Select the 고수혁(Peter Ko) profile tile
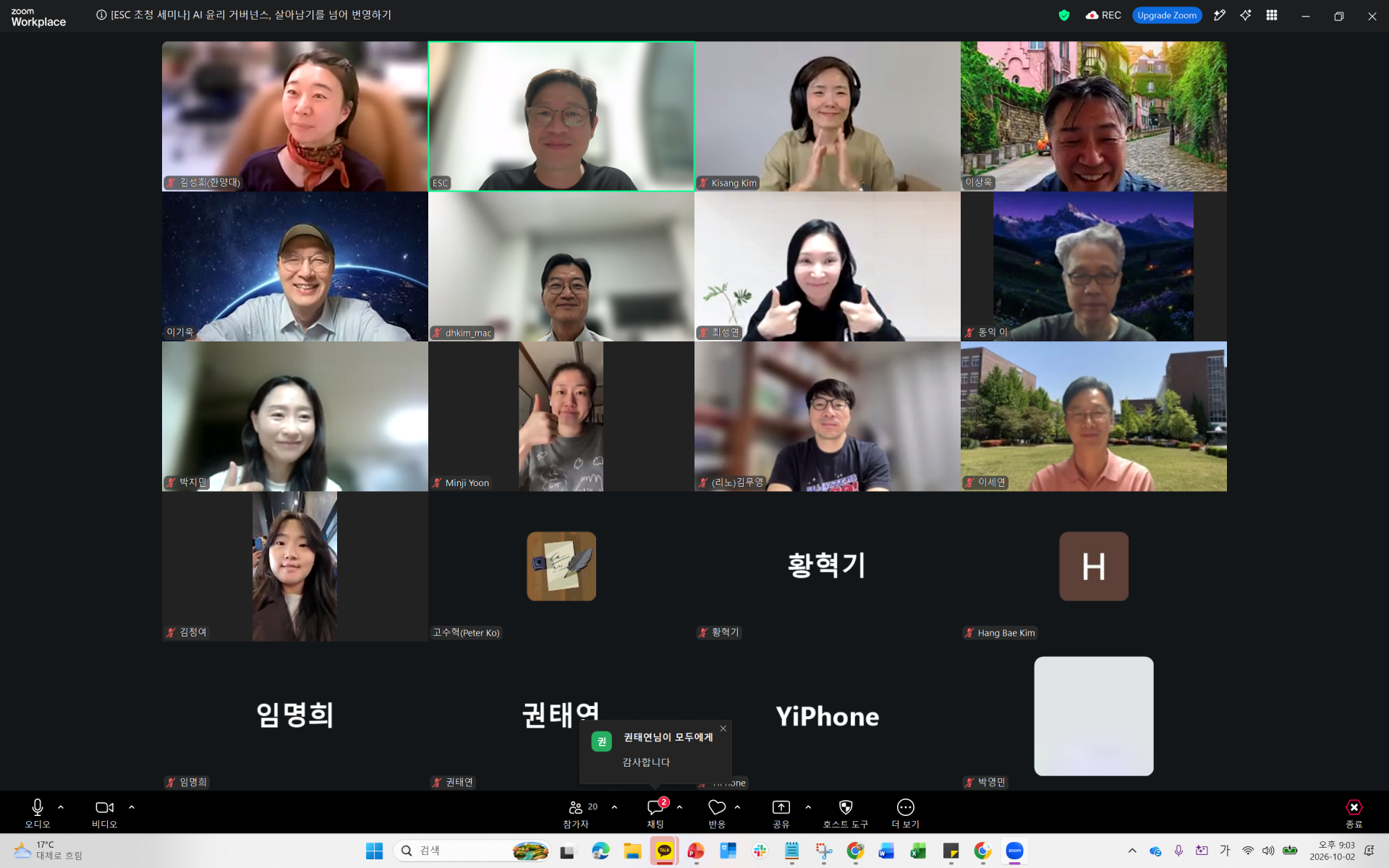This screenshot has height=868, width=1389. (561, 566)
